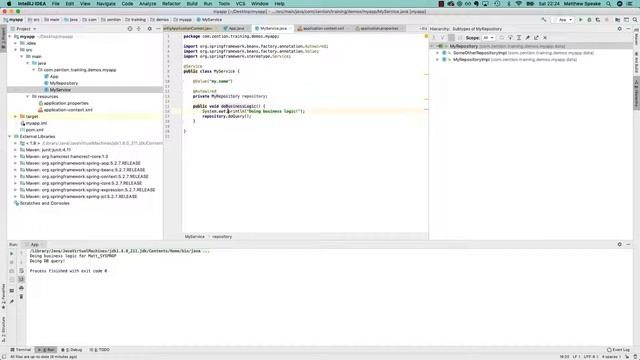Viewport: 640px width, 360px height.
Task: Clear the Run console with trash icon
Action: pos(21,296)
